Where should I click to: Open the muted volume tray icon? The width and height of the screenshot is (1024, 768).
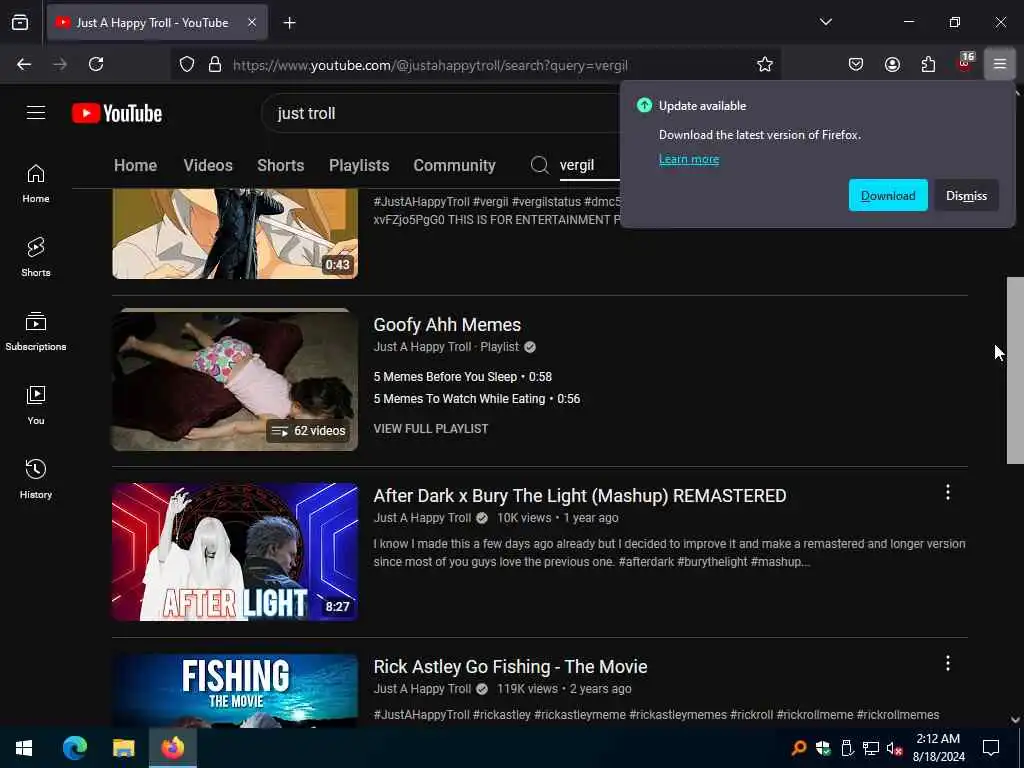[x=894, y=748]
